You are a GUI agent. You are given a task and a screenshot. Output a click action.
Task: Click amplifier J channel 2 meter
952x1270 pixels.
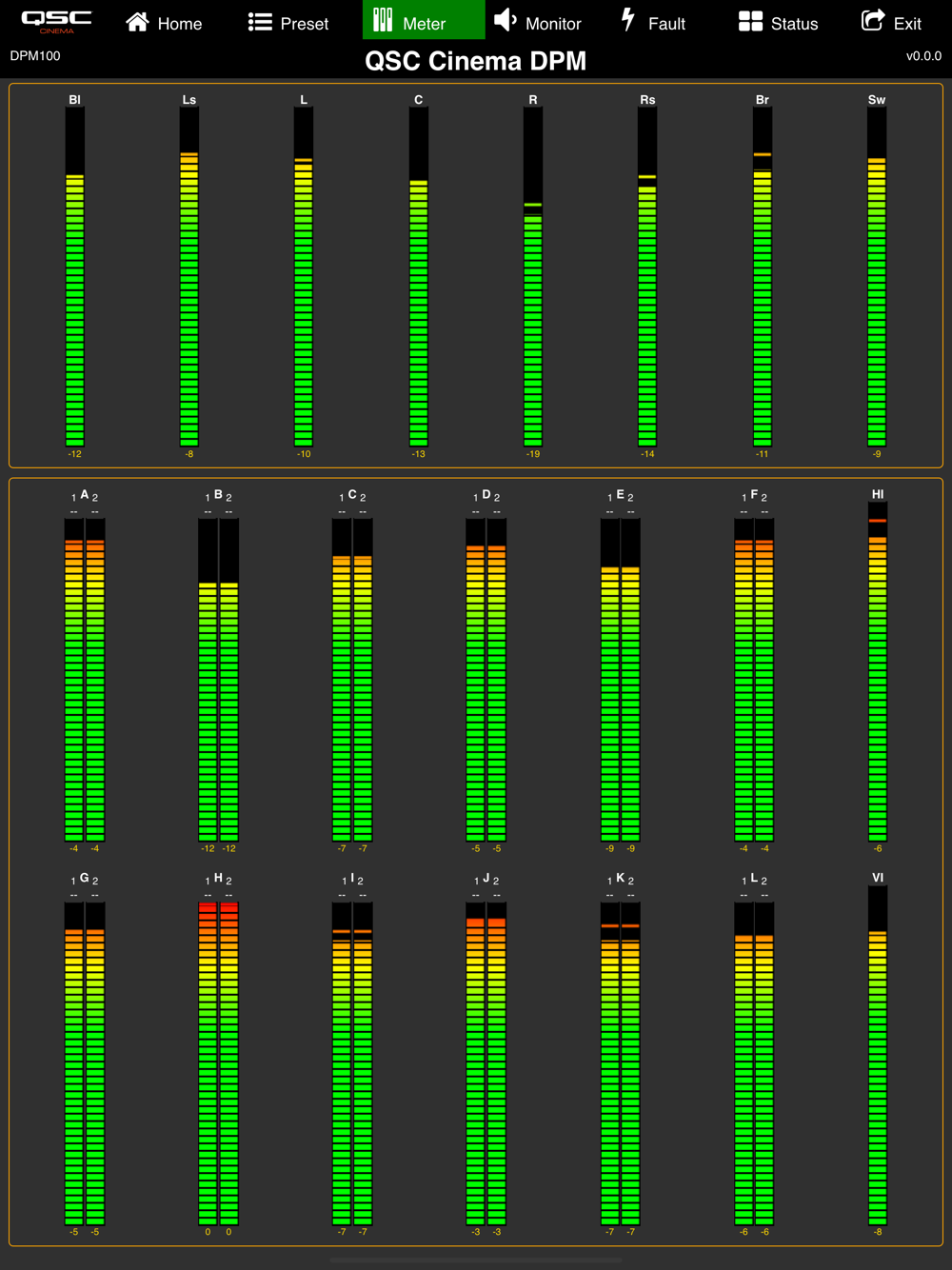[x=497, y=1063]
